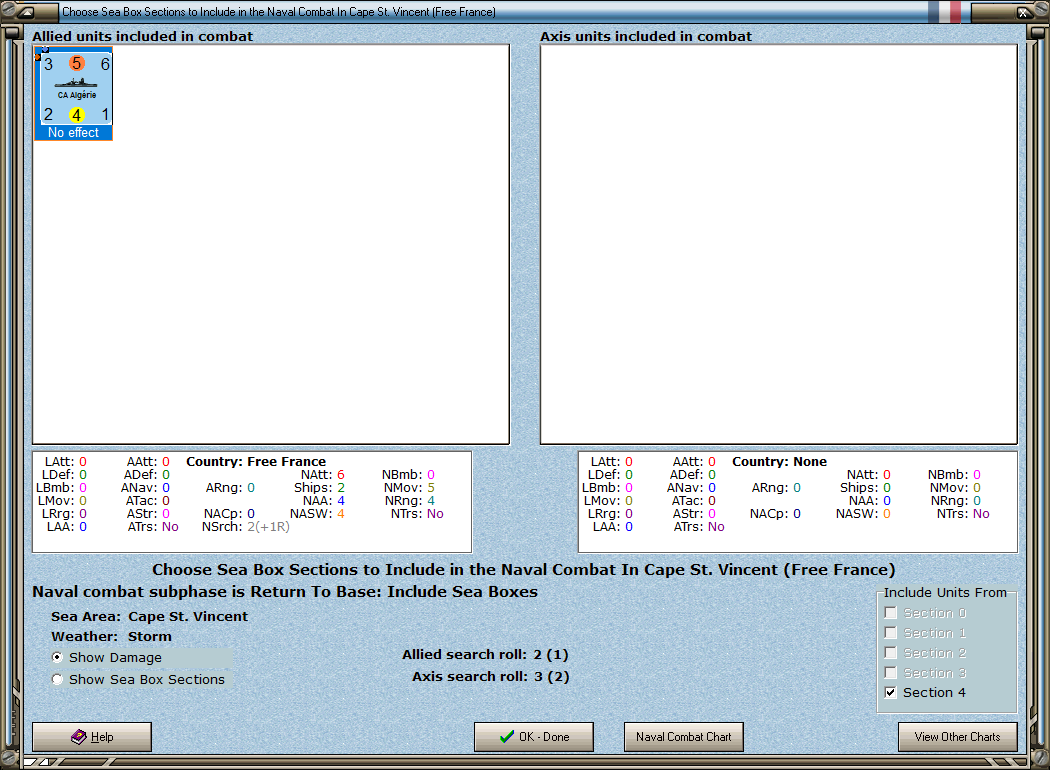Select the CA Algérie unit counter

[x=74, y=93]
